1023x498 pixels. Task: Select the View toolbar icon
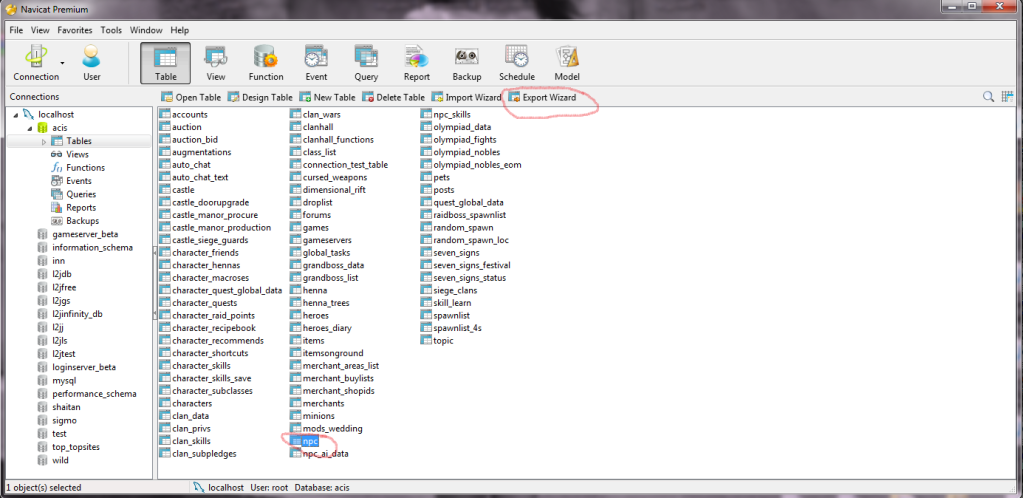215,62
